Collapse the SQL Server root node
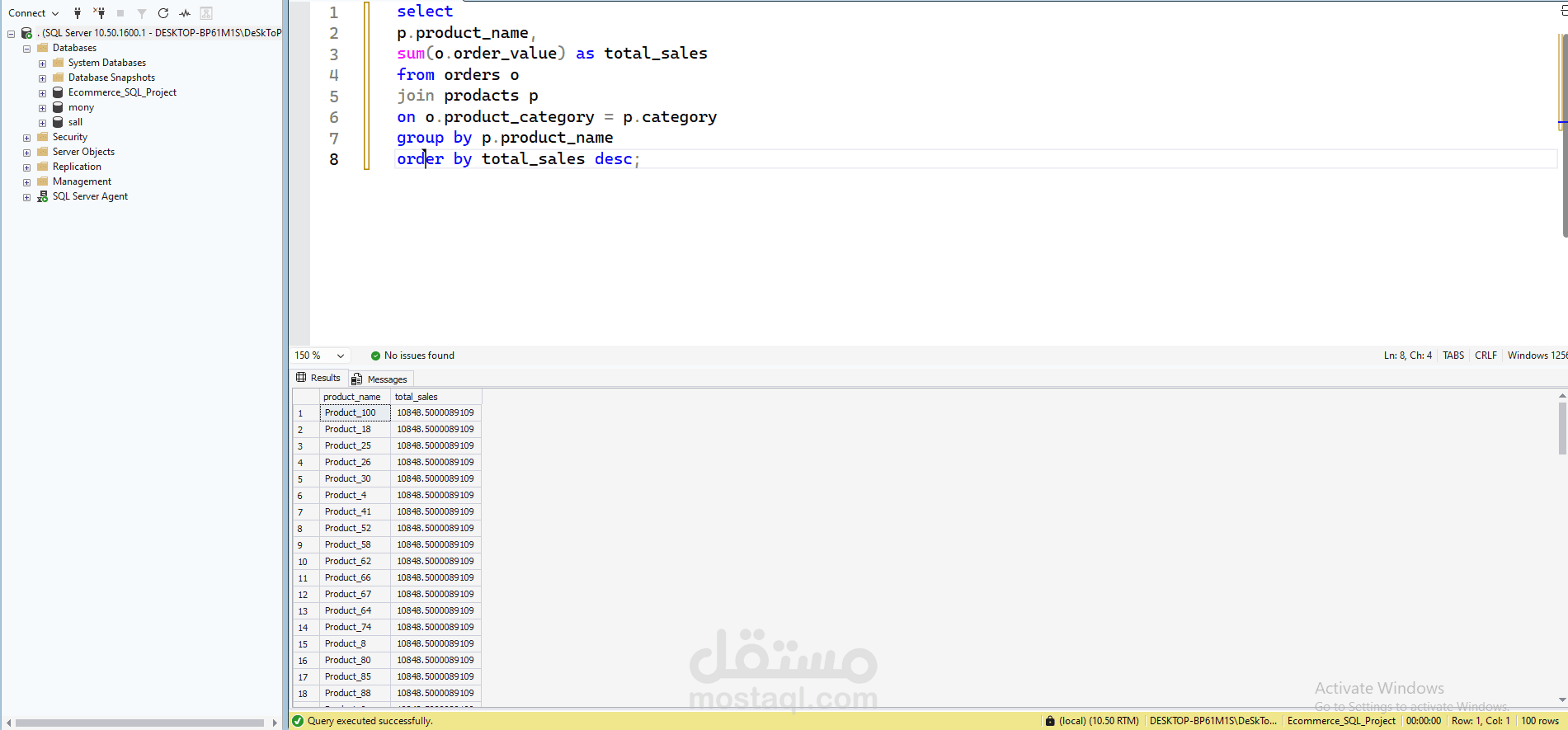 [11, 34]
